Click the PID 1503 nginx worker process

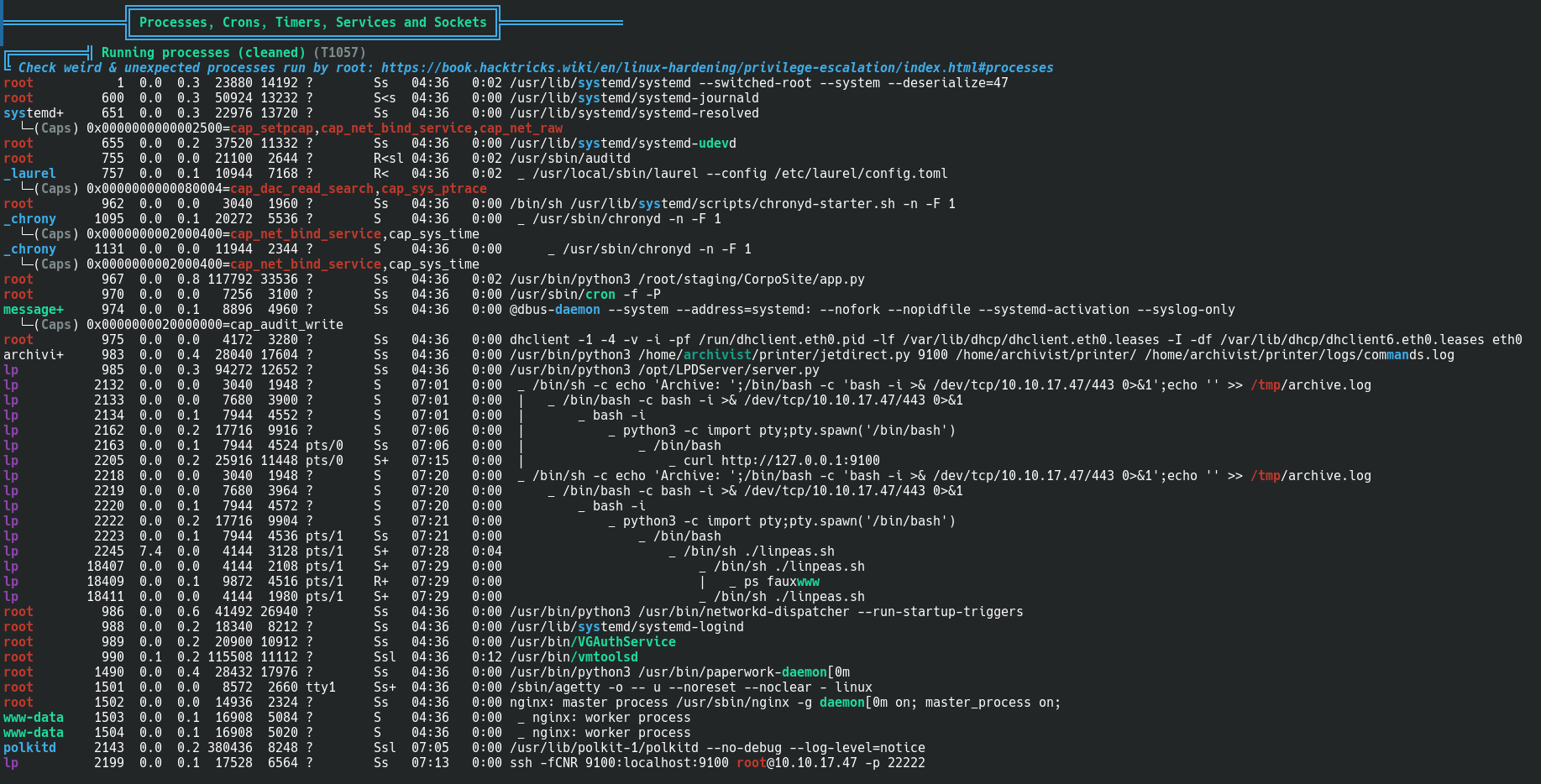click(611, 718)
